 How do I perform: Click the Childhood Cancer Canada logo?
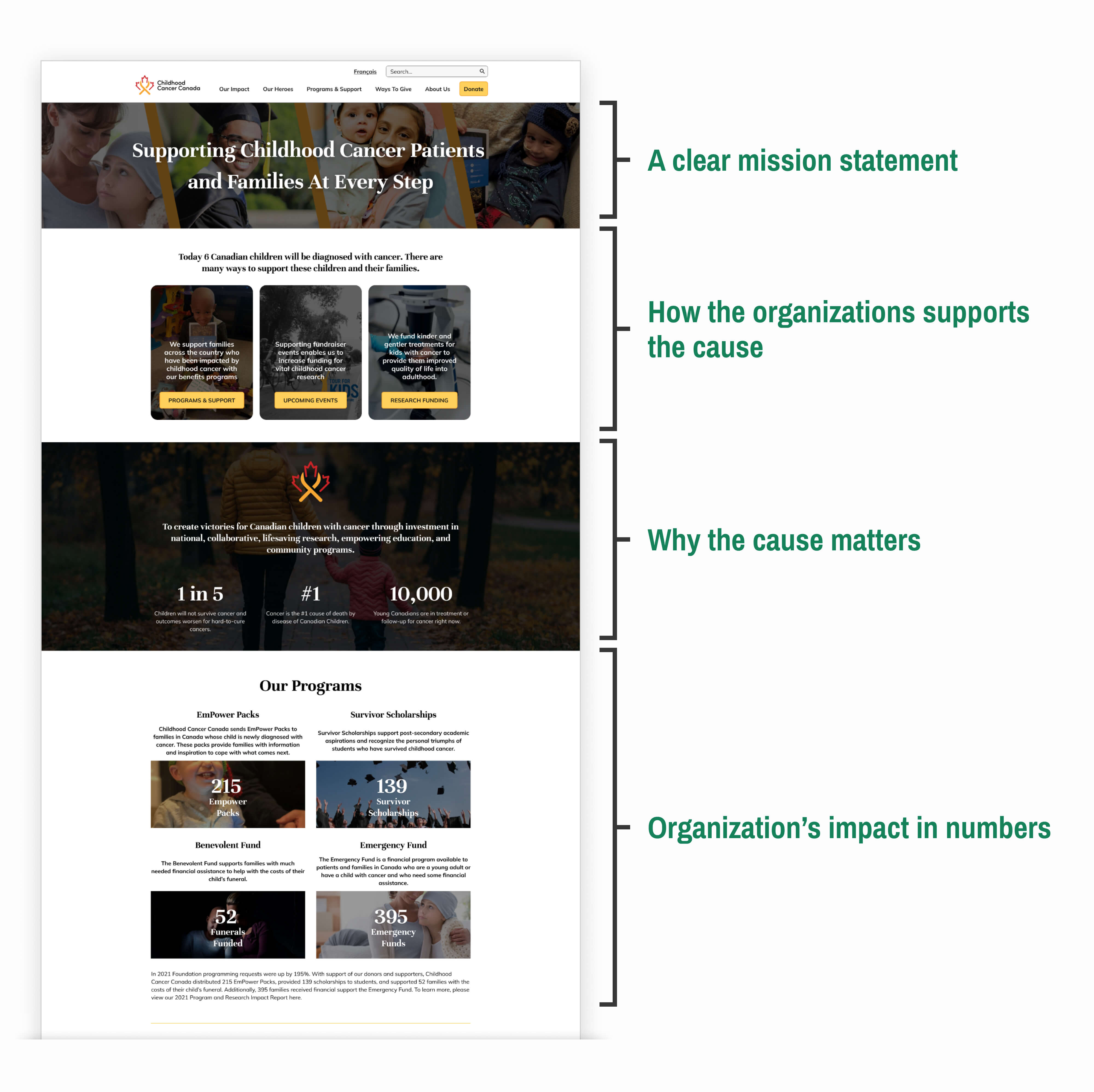tap(168, 86)
